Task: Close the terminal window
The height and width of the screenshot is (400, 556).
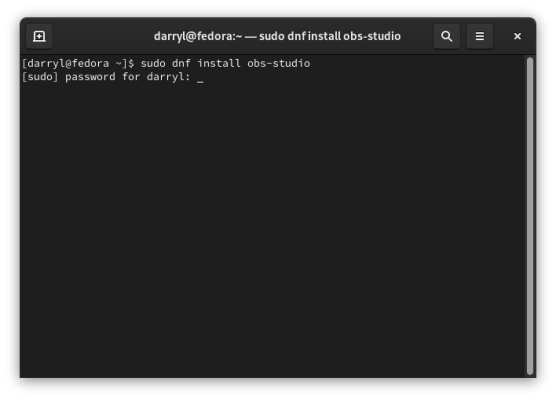Action: pyautogui.click(x=517, y=36)
